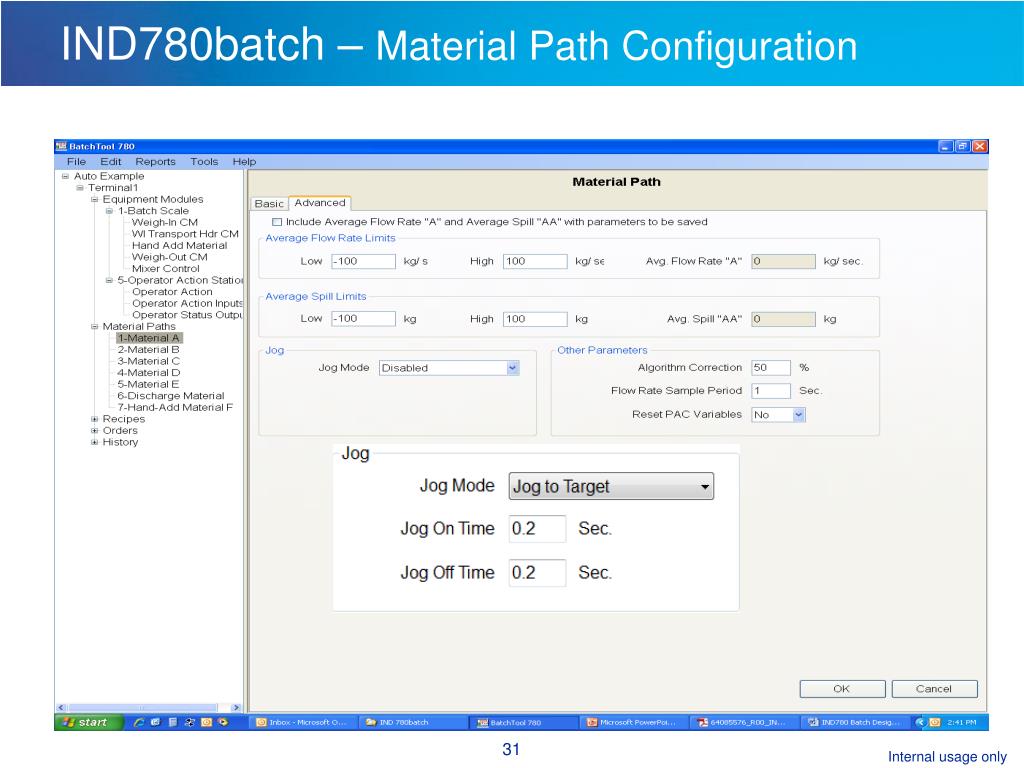Click the Windows start button
Screen dimensions: 1024x768
pyautogui.click(x=89, y=722)
